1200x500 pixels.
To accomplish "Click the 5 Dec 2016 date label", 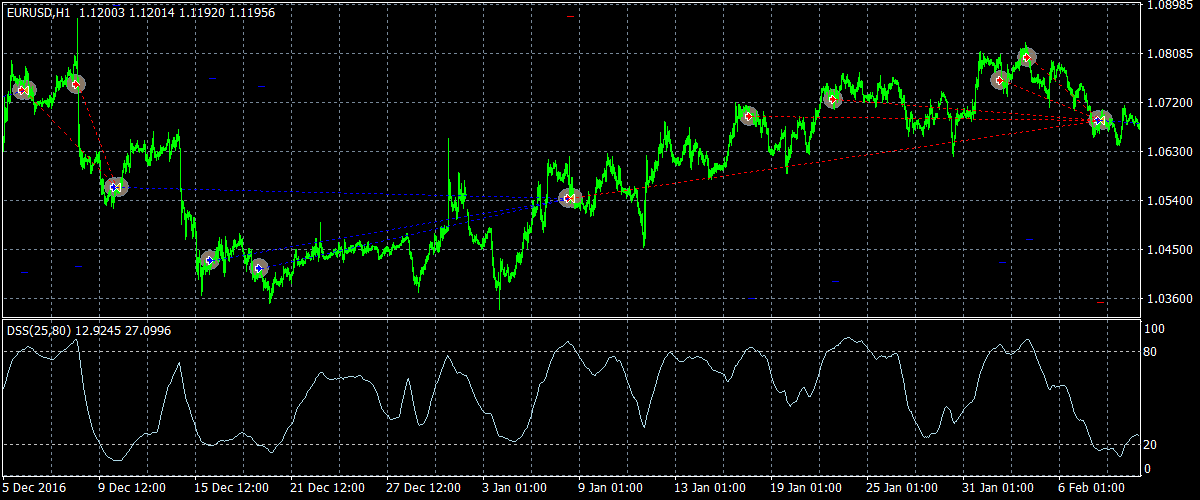I will pyautogui.click(x=33, y=488).
